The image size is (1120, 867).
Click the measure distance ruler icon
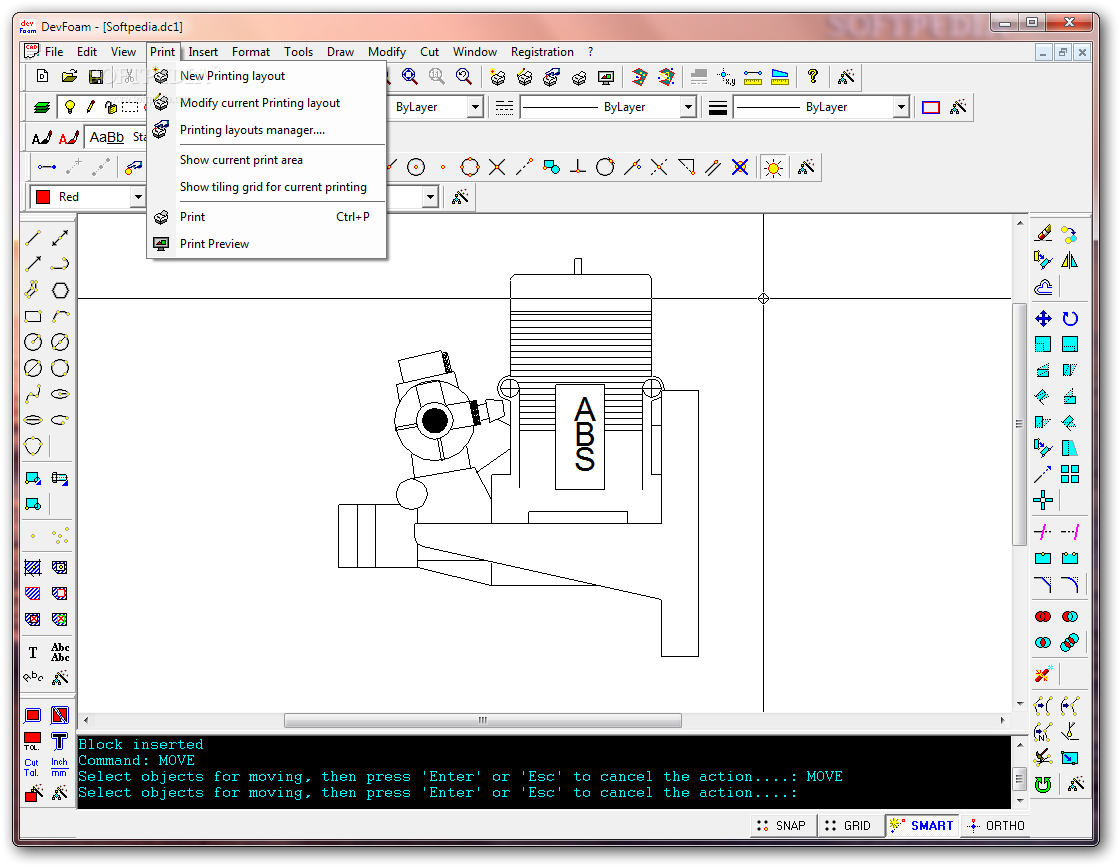coord(753,76)
